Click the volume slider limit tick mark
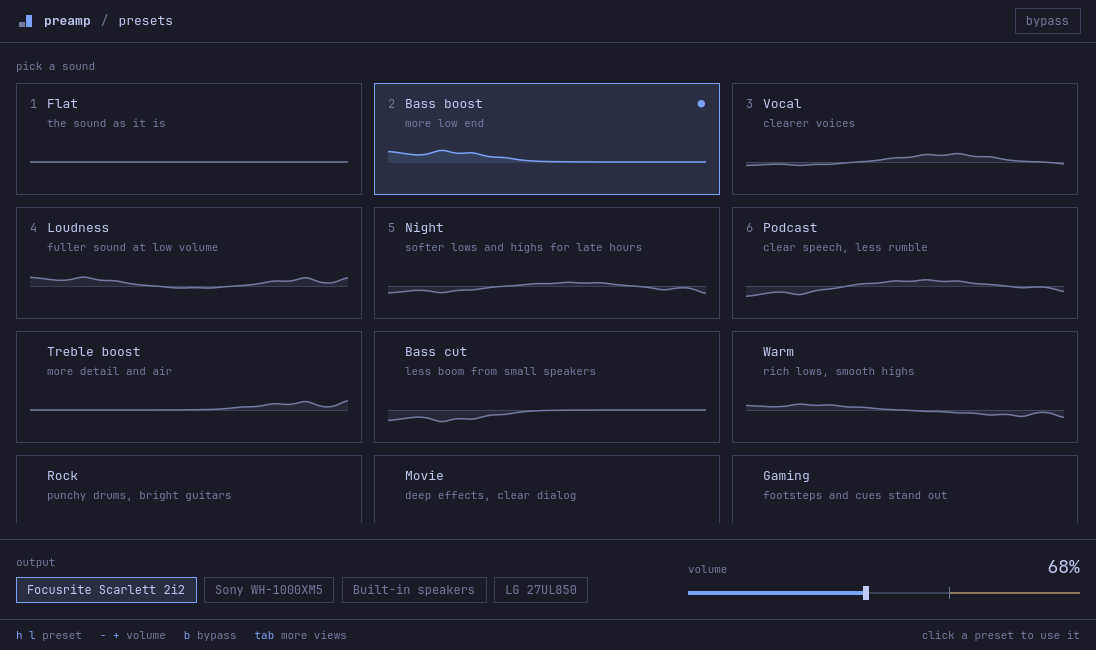This screenshot has height=650, width=1096. click(949, 593)
